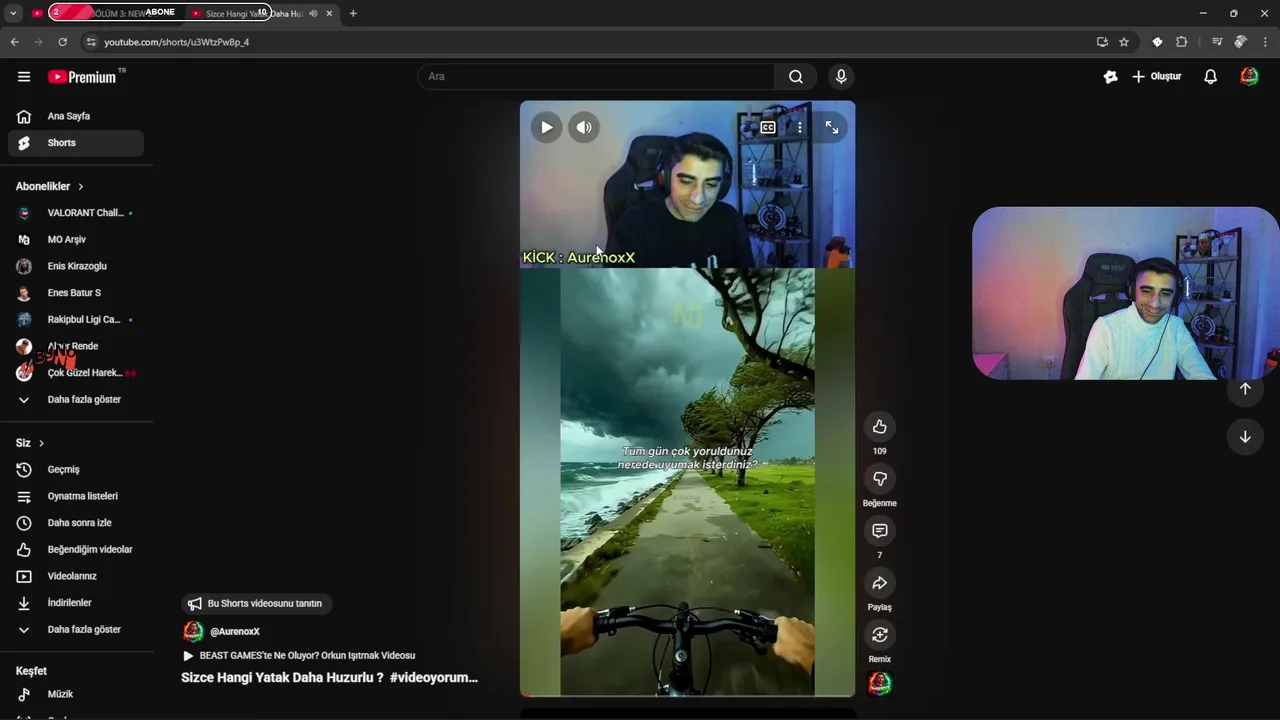Open İndirilenler

[x=76, y=602]
